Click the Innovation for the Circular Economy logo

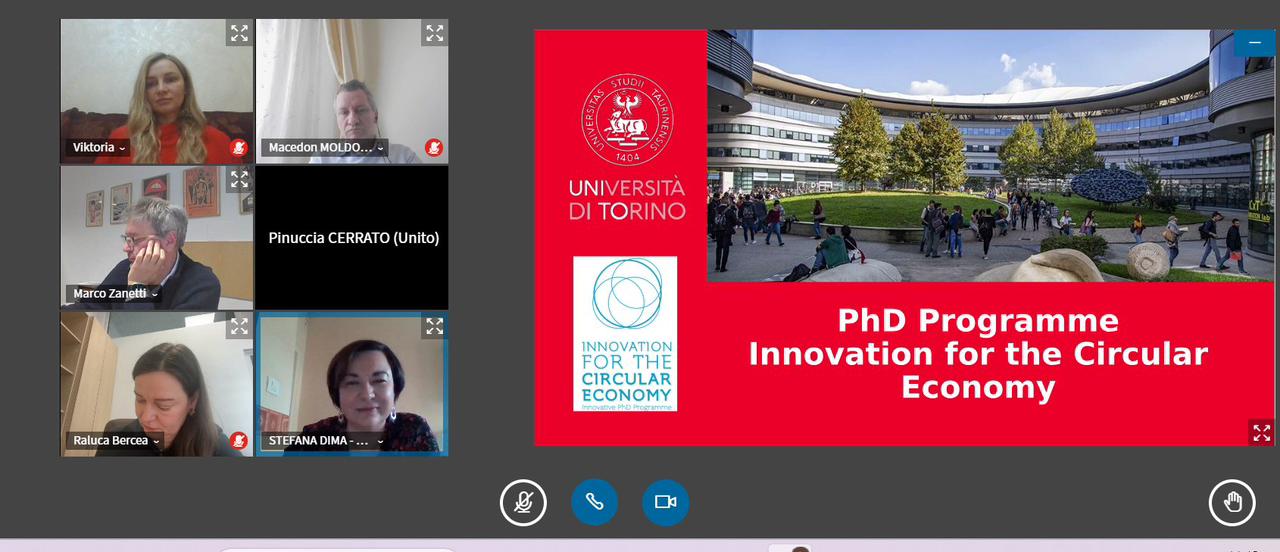tap(625, 334)
